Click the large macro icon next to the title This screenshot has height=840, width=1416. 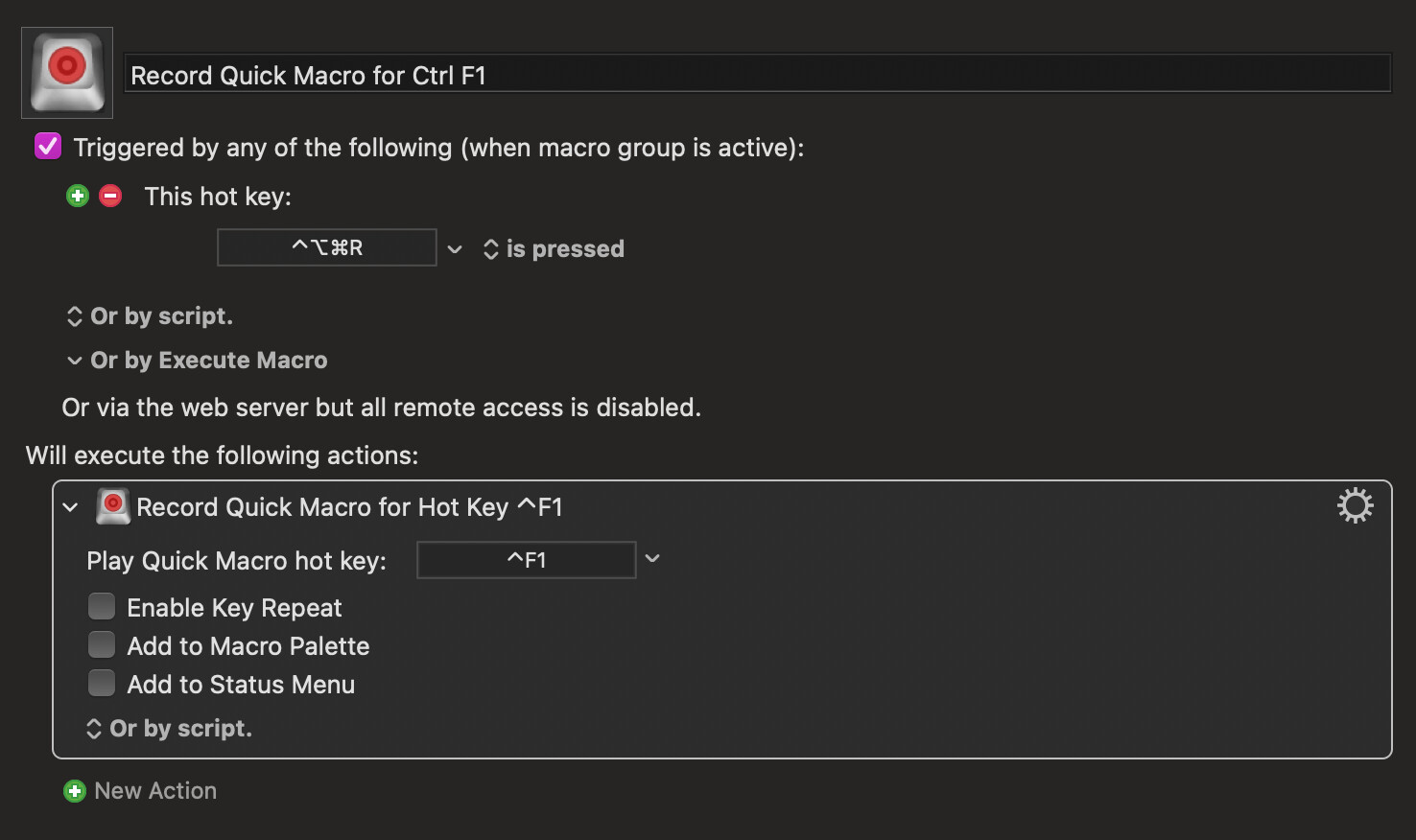pyautogui.click(x=67, y=73)
